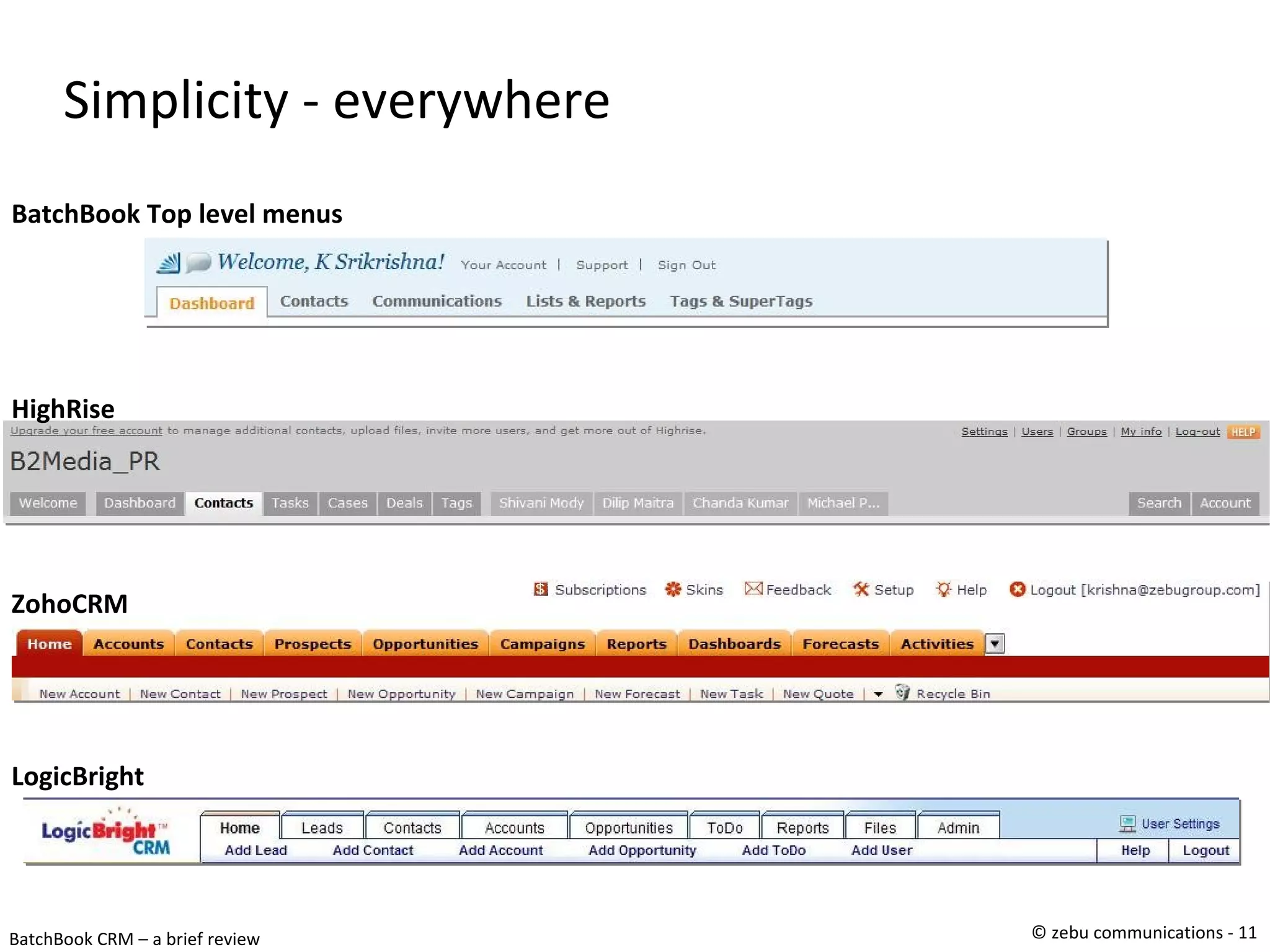Click BatchBook Support link
This screenshot has width=1270, height=952.
point(602,265)
